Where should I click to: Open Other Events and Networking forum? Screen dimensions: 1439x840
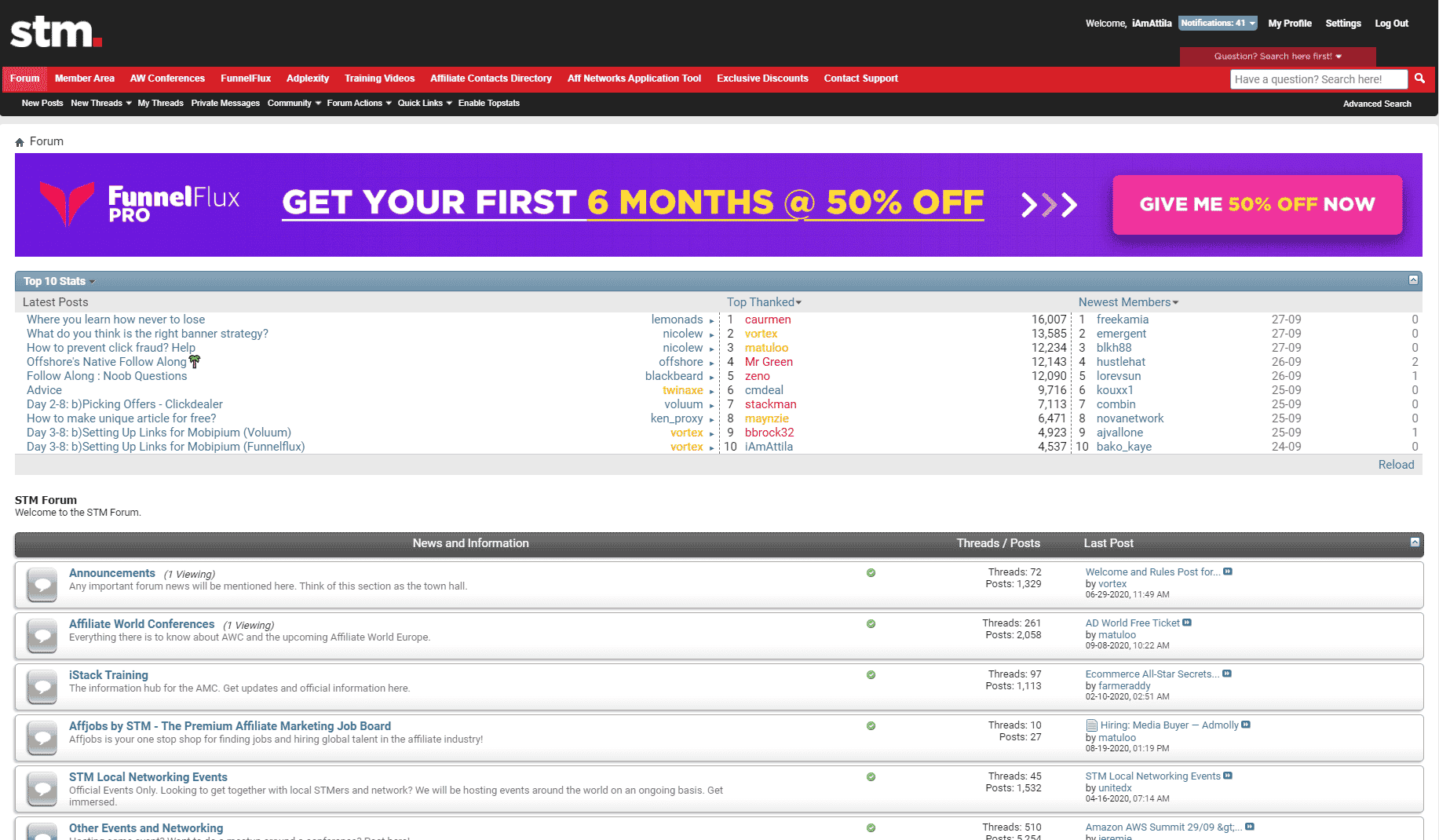coord(146,828)
